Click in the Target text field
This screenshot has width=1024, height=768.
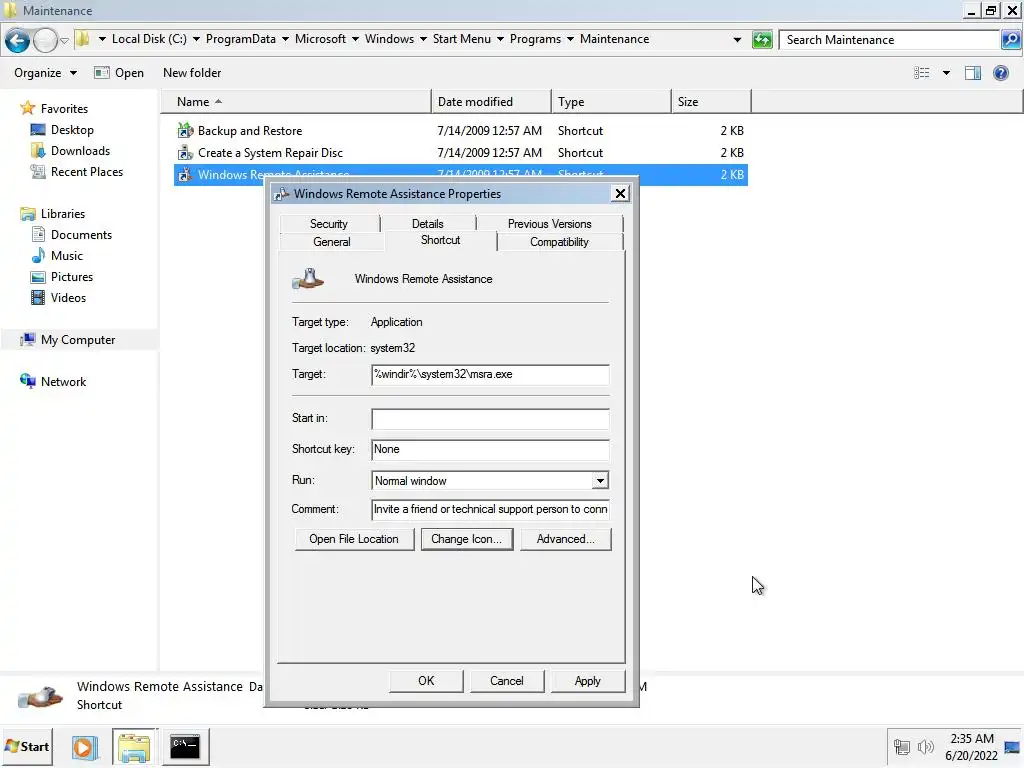[490, 374]
